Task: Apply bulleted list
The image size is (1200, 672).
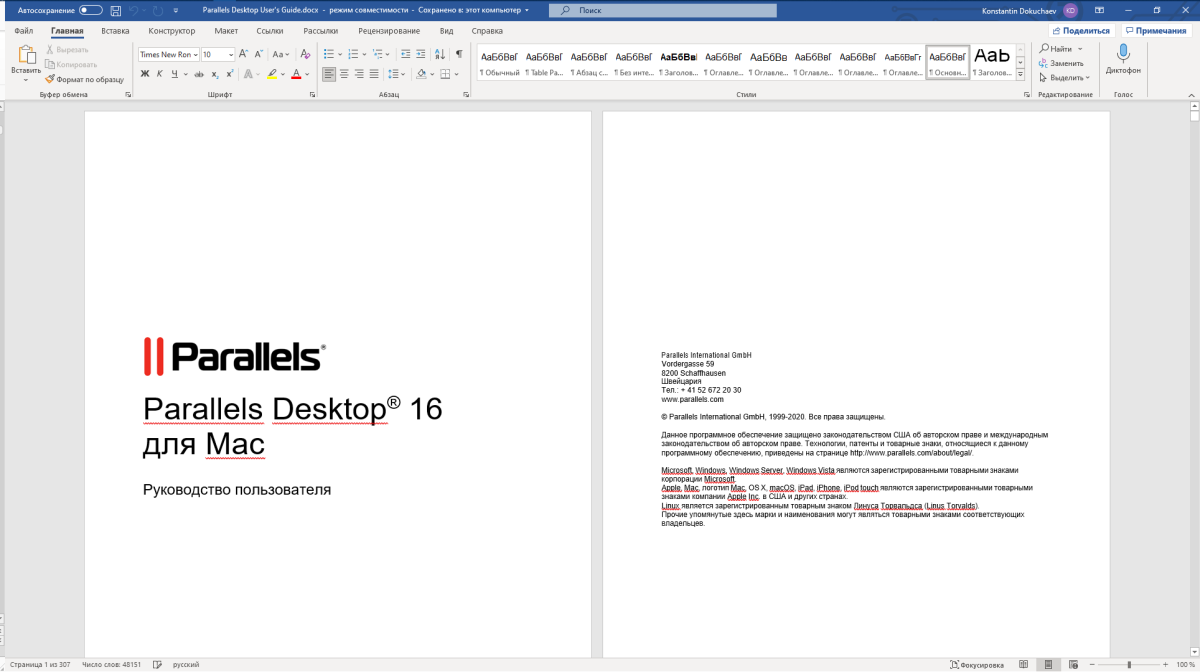Action: (330, 54)
